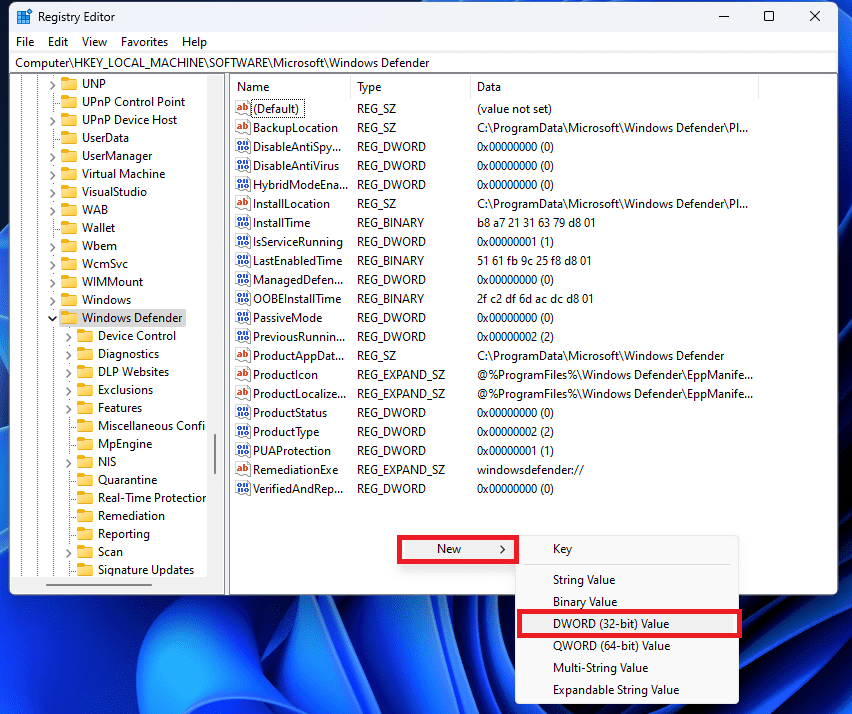Expand the NIS key

(68, 462)
